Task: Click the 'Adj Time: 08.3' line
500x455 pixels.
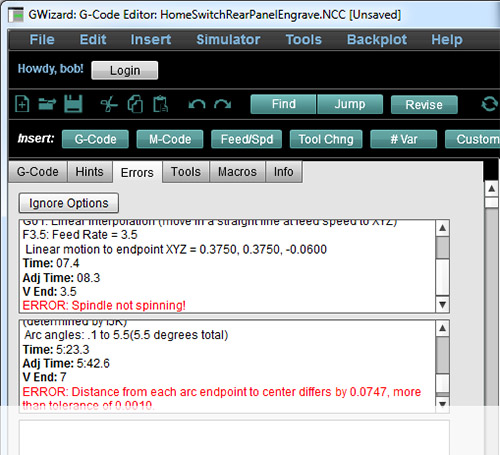Action: [61, 278]
